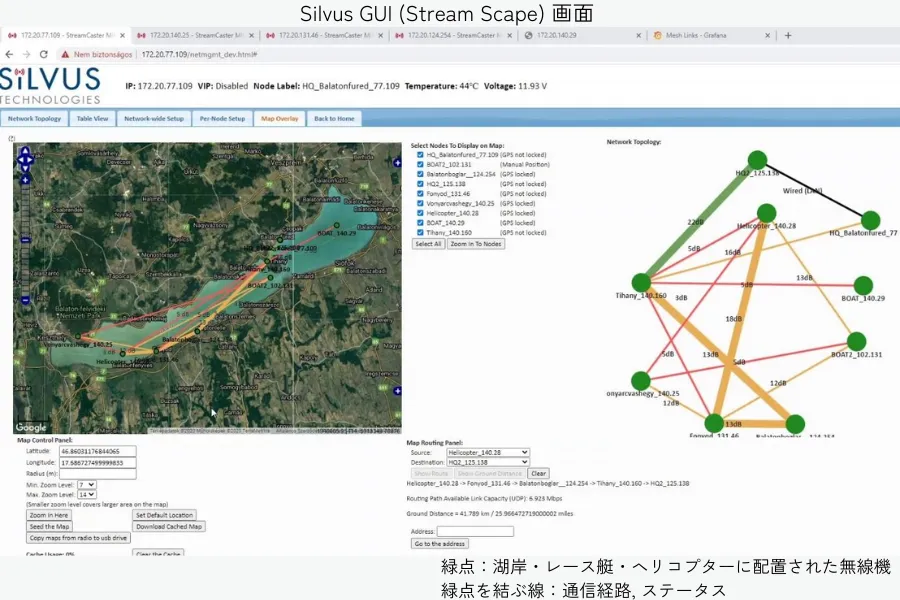Open the Per-Node Setup tab
The width and height of the screenshot is (900, 600).
(x=222, y=119)
